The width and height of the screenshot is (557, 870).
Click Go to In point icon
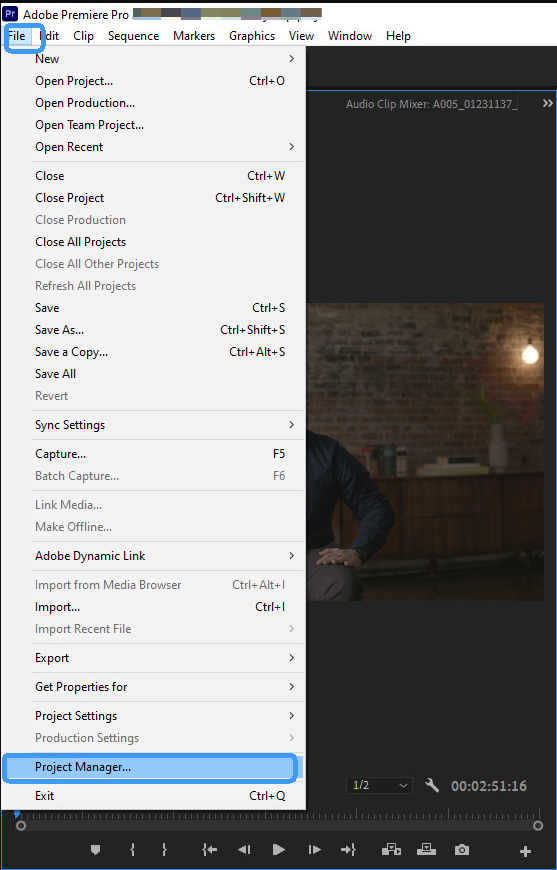pos(210,850)
